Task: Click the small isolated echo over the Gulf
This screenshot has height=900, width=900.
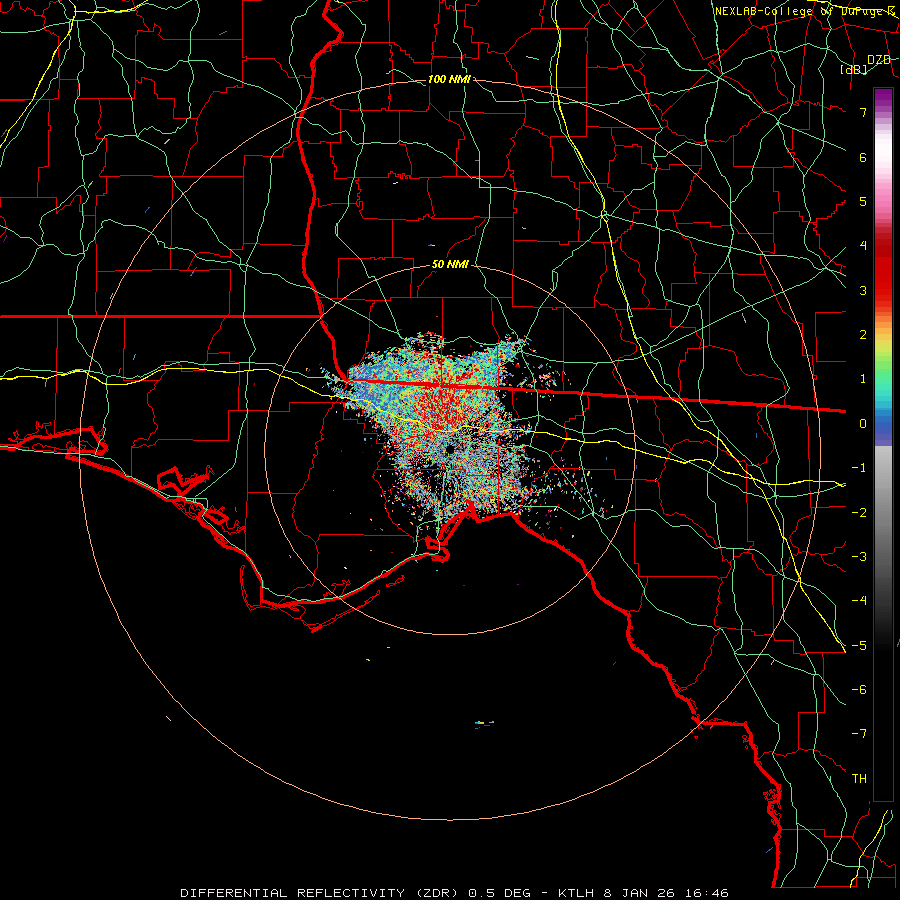Action: click(x=484, y=724)
